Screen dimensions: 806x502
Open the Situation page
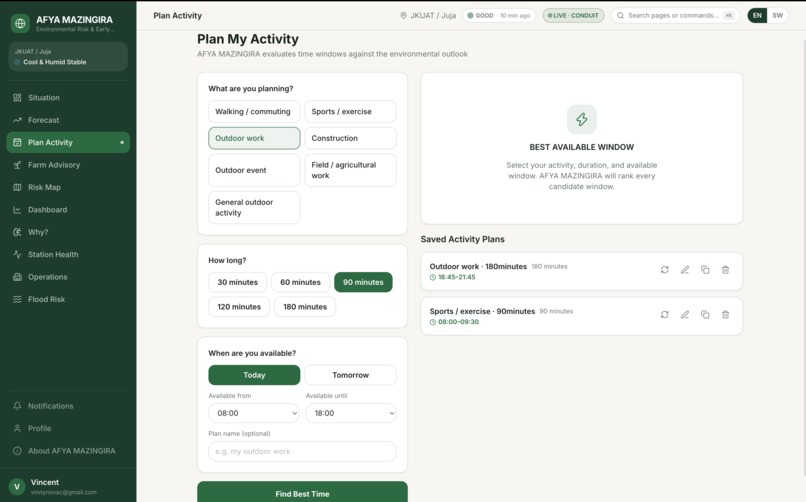[x=68, y=98]
